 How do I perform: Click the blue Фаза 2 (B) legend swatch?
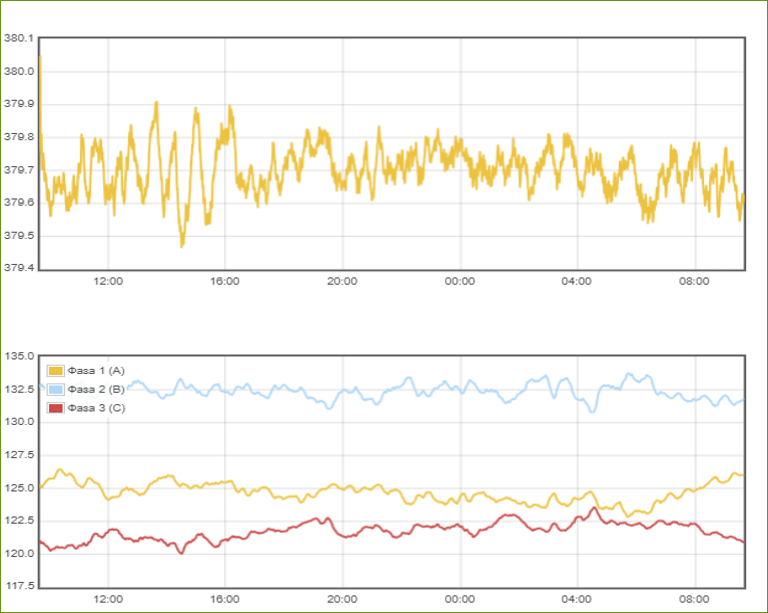(x=56, y=389)
